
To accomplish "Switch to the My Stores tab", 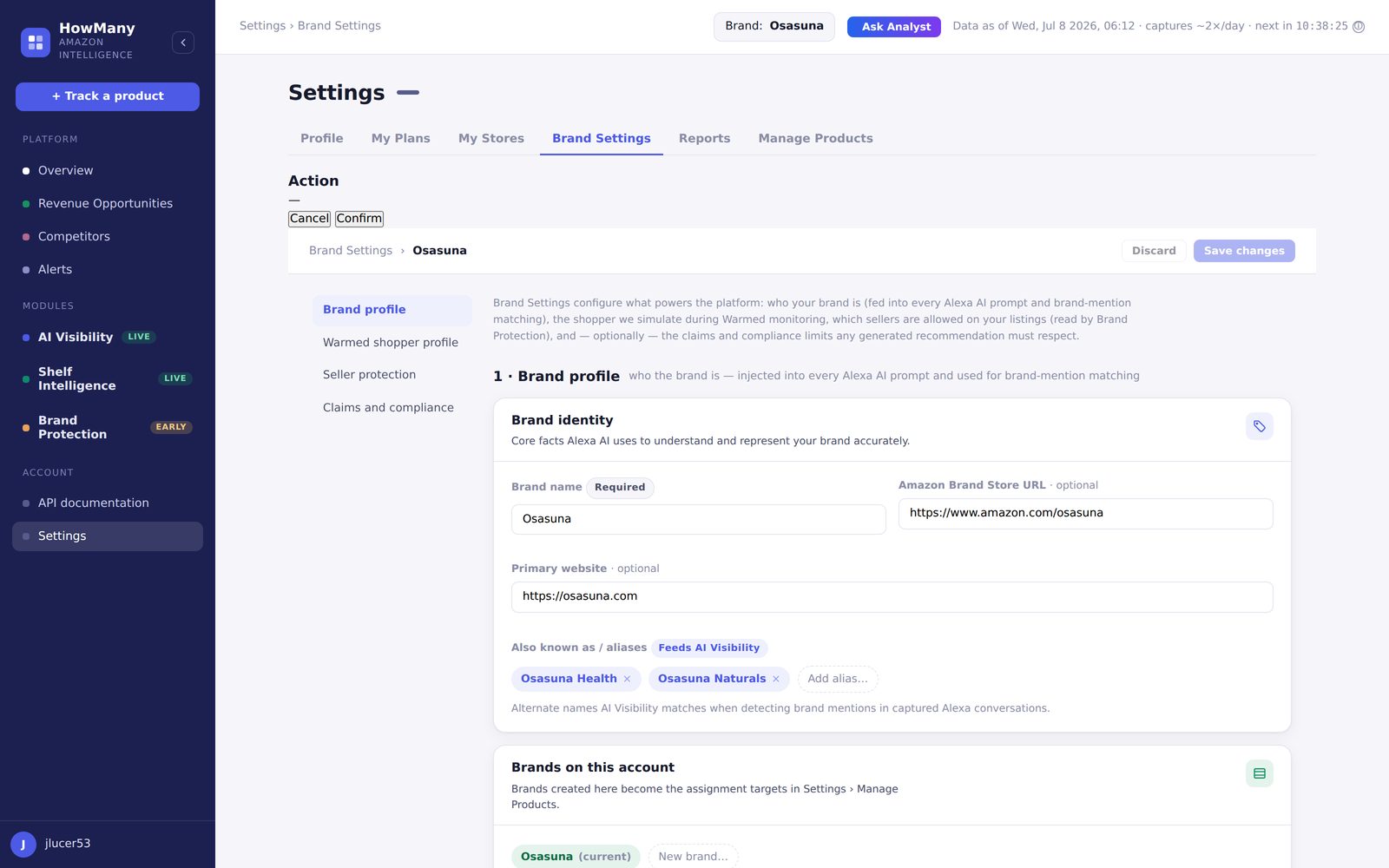I will (x=491, y=138).
